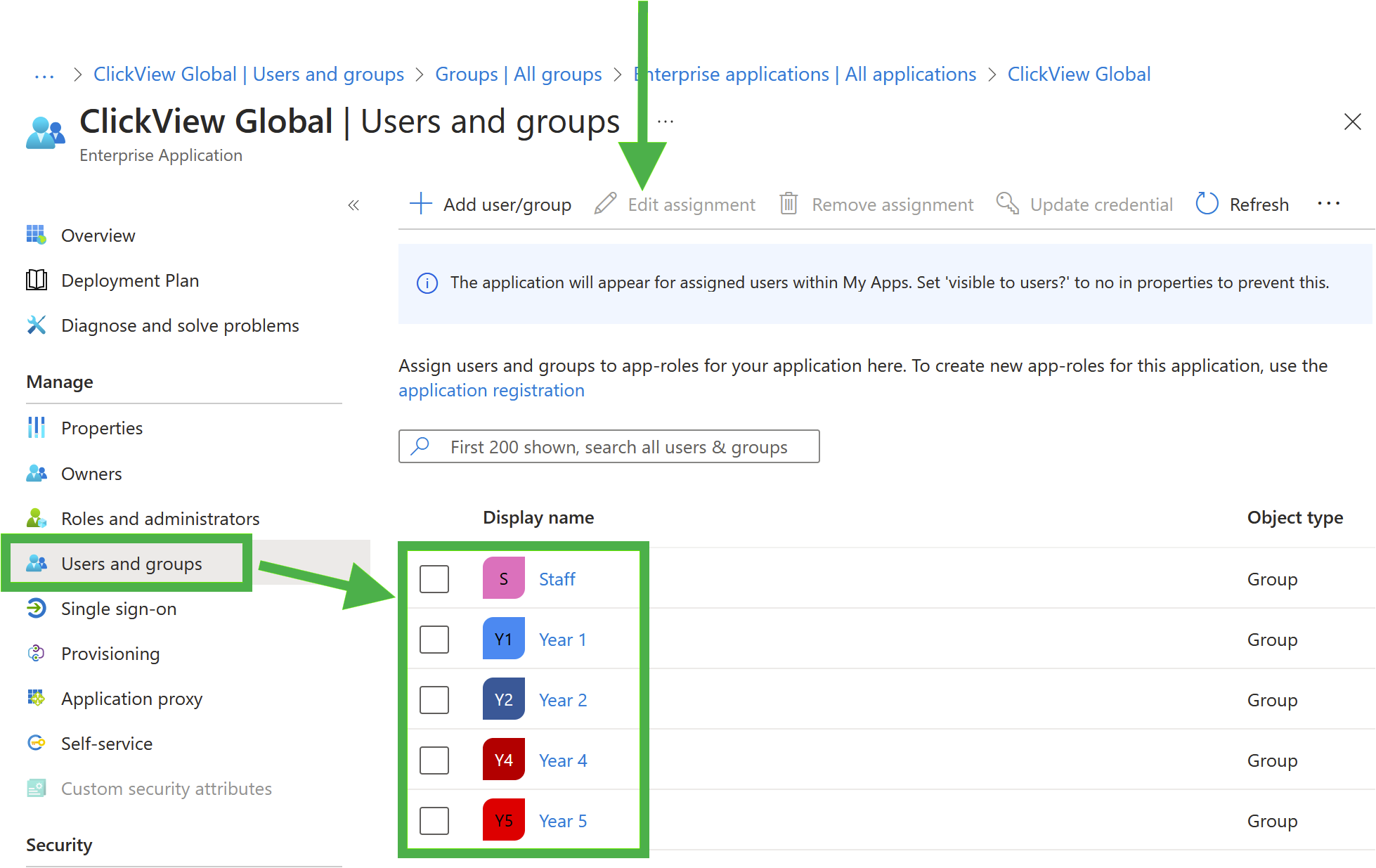Click the Users and groups sidebar icon
Image resolution: width=1376 pixels, height=868 pixels.
pos(37,563)
